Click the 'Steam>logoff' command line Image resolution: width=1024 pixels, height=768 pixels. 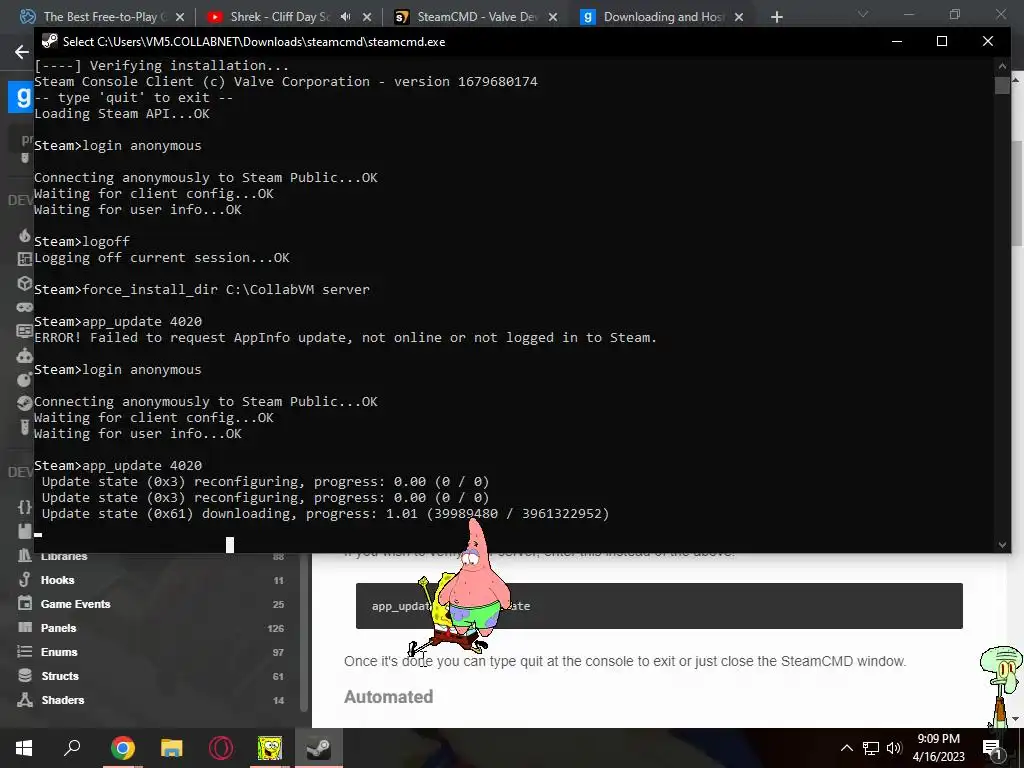82,242
